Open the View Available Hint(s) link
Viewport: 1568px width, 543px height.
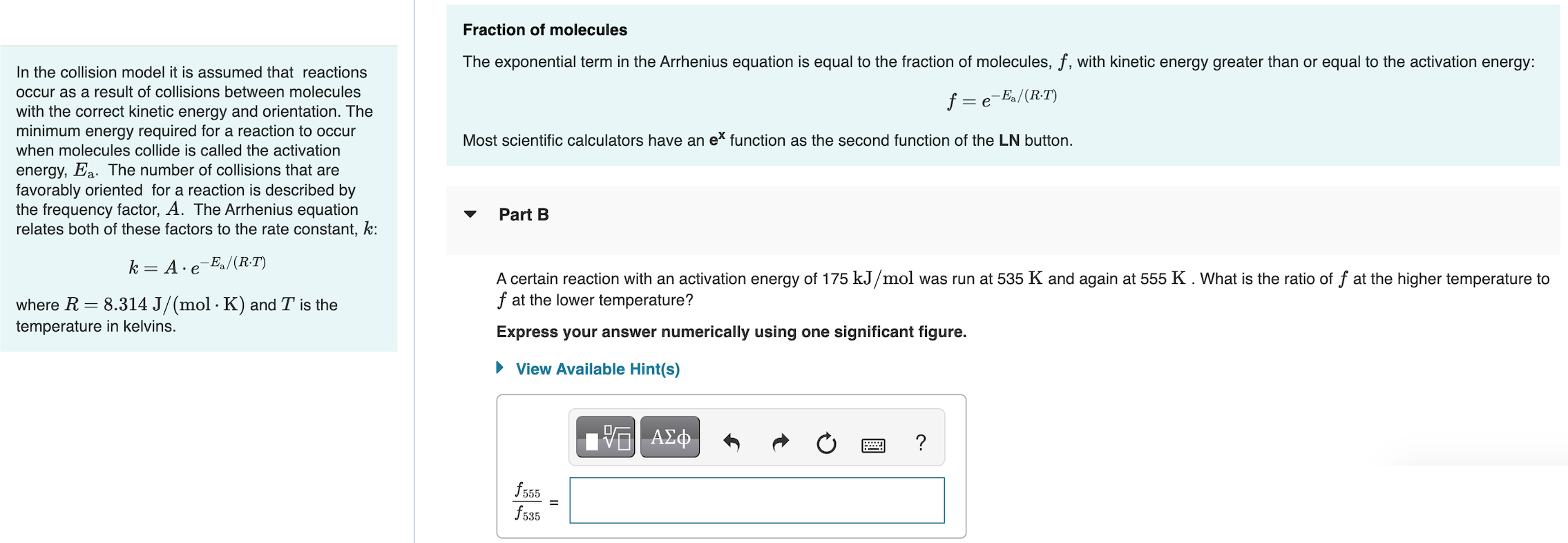tap(597, 368)
